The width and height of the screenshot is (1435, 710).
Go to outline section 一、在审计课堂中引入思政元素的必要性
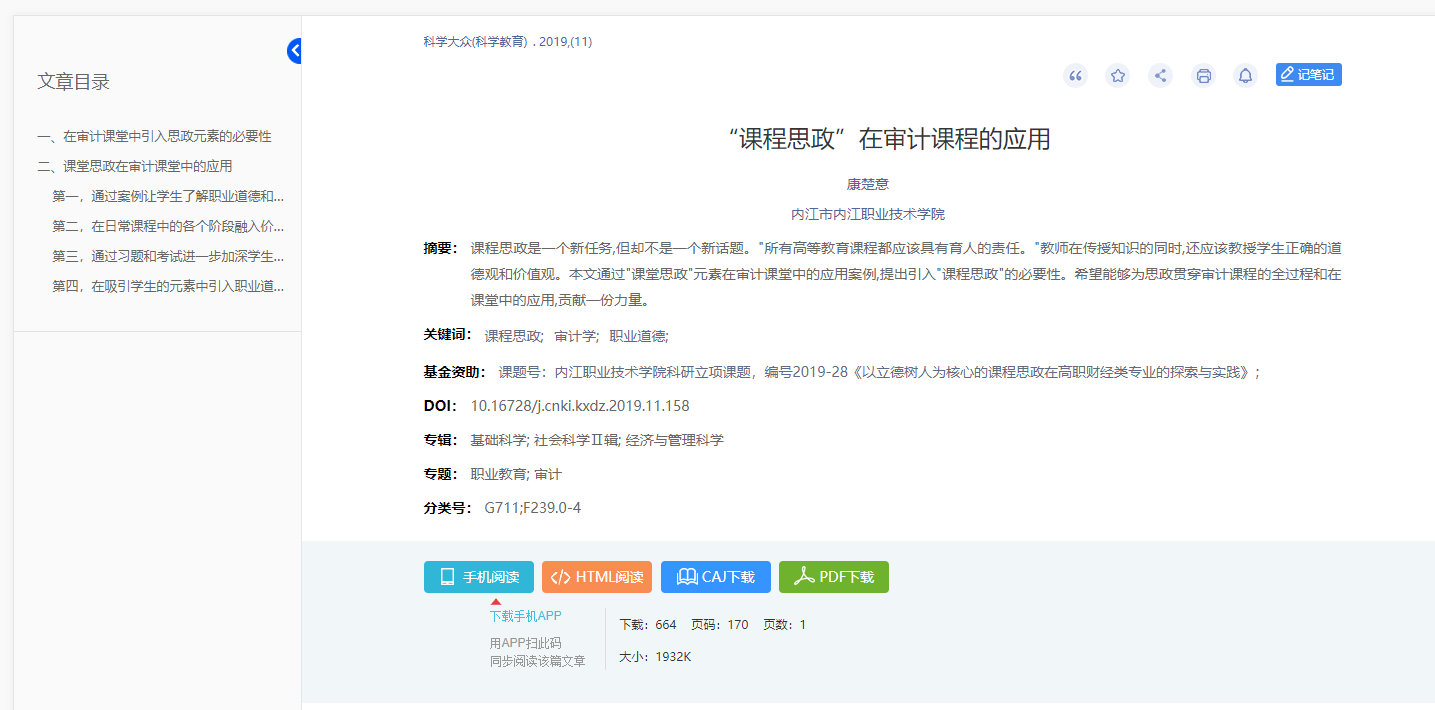click(155, 136)
